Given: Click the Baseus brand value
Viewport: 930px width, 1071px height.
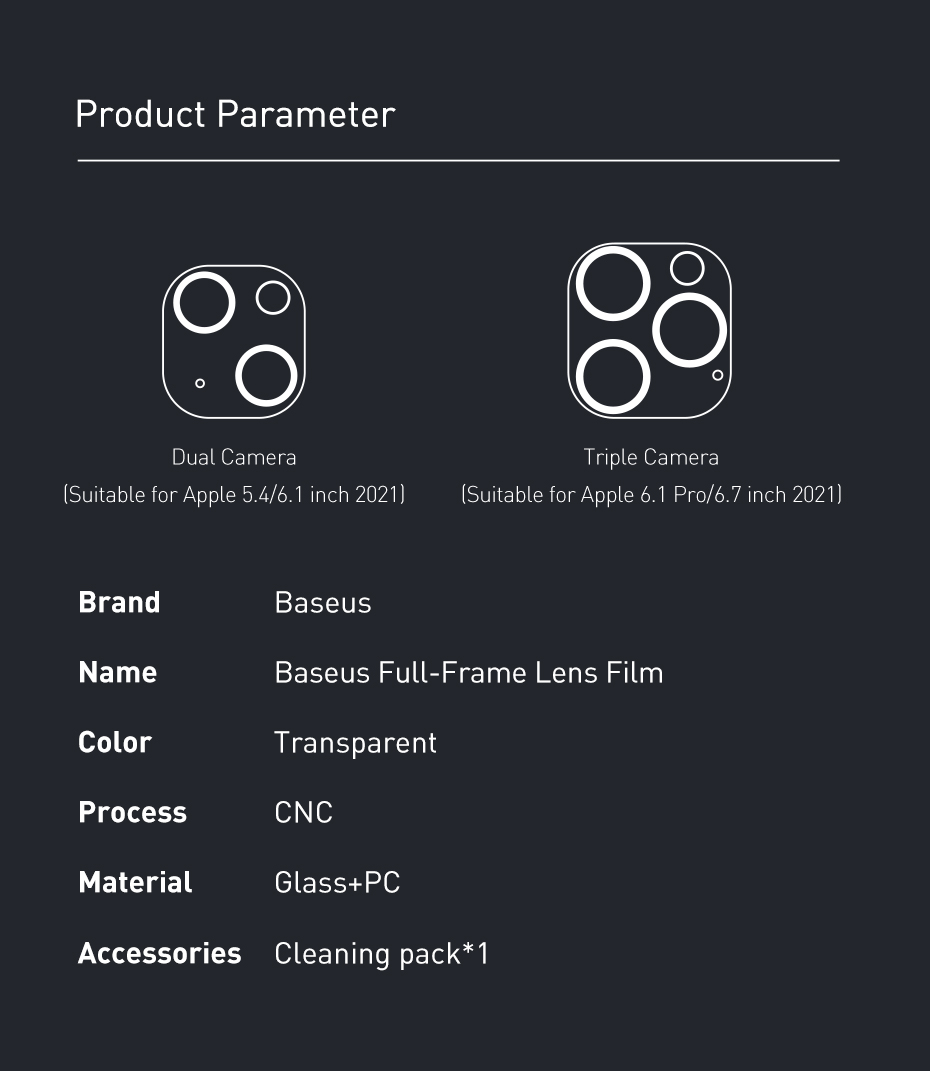Looking at the screenshot, I should click(323, 602).
